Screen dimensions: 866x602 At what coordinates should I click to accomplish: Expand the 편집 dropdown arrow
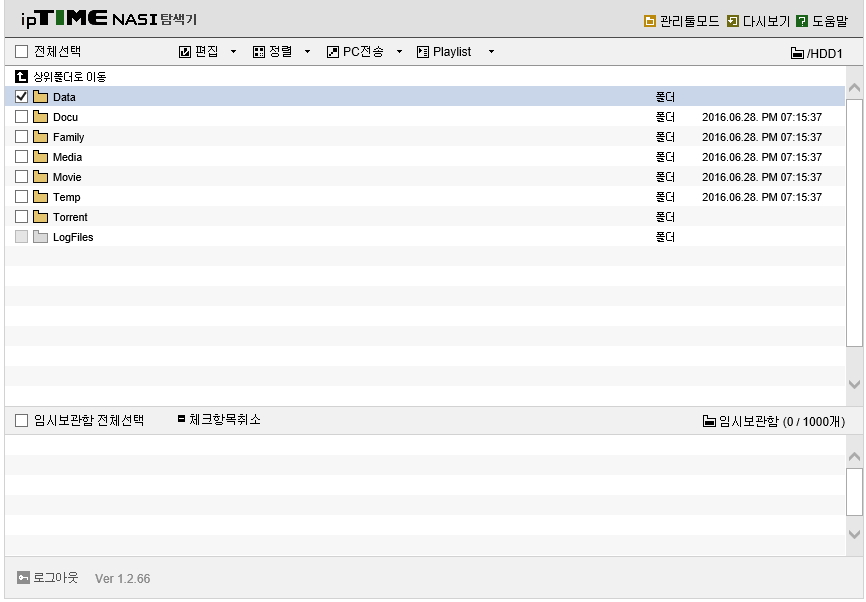(234, 52)
